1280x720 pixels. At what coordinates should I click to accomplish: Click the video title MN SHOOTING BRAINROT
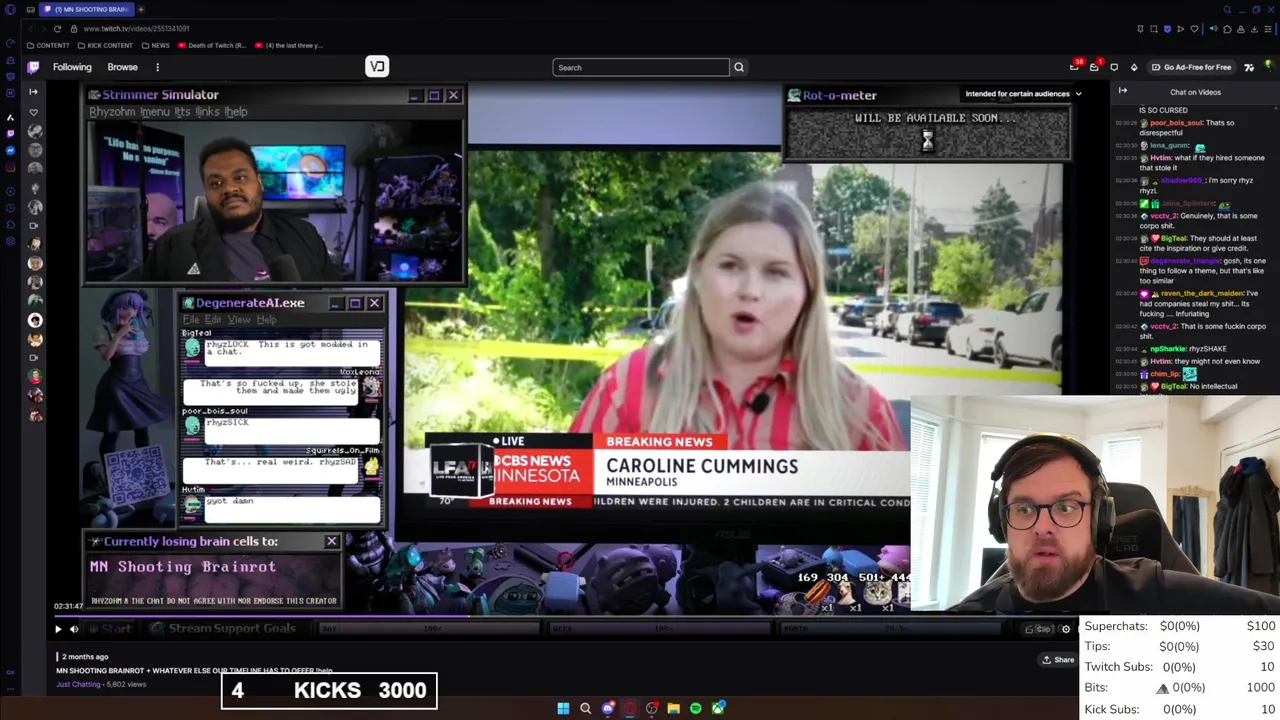(x=194, y=671)
